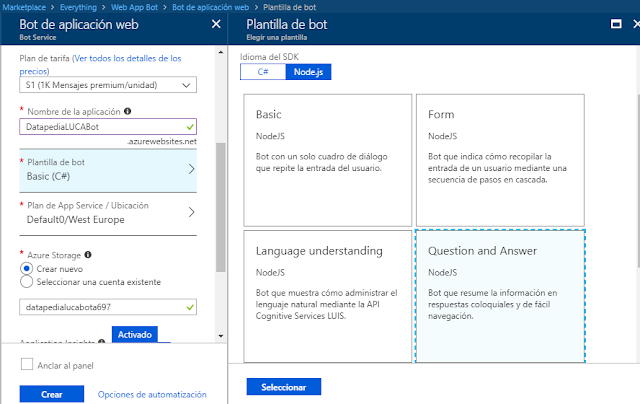
Task: Click the green checkmark in DatapediaLUCABot field
Action: pyautogui.click(x=190, y=127)
